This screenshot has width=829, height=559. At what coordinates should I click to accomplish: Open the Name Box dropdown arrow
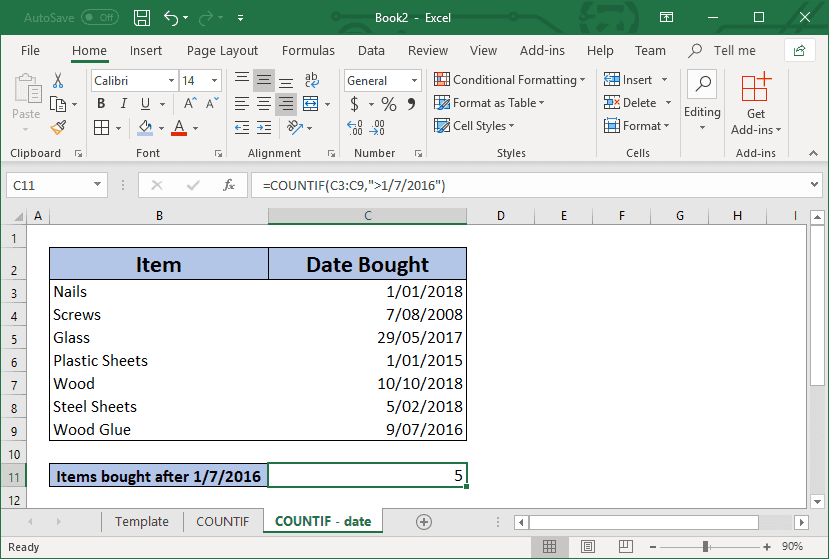(97, 185)
